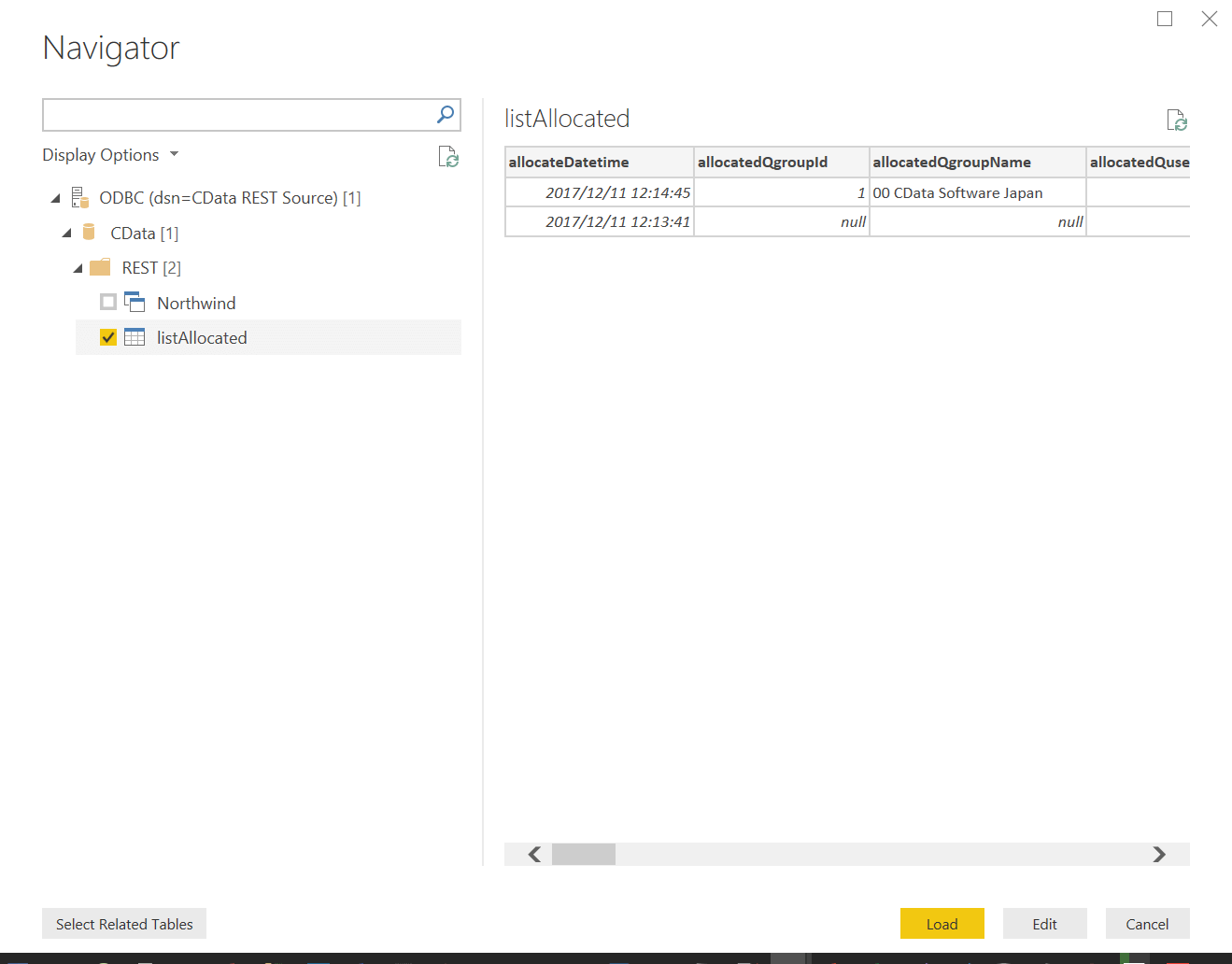Click the horizontal scrollbar thumb in preview
Image resolution: width=1232 pixels, height=964 pixels.
(x=584, y=854)
